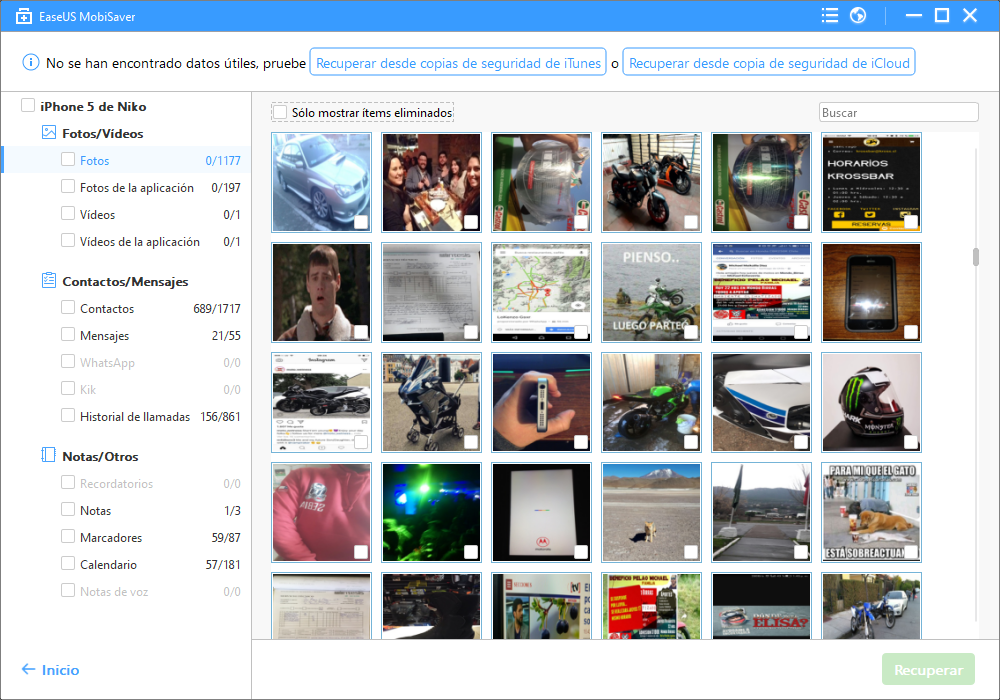1000x700 pixels.
Task: Select the Monster helmet photo thumbnail
Action: (871, 401)
